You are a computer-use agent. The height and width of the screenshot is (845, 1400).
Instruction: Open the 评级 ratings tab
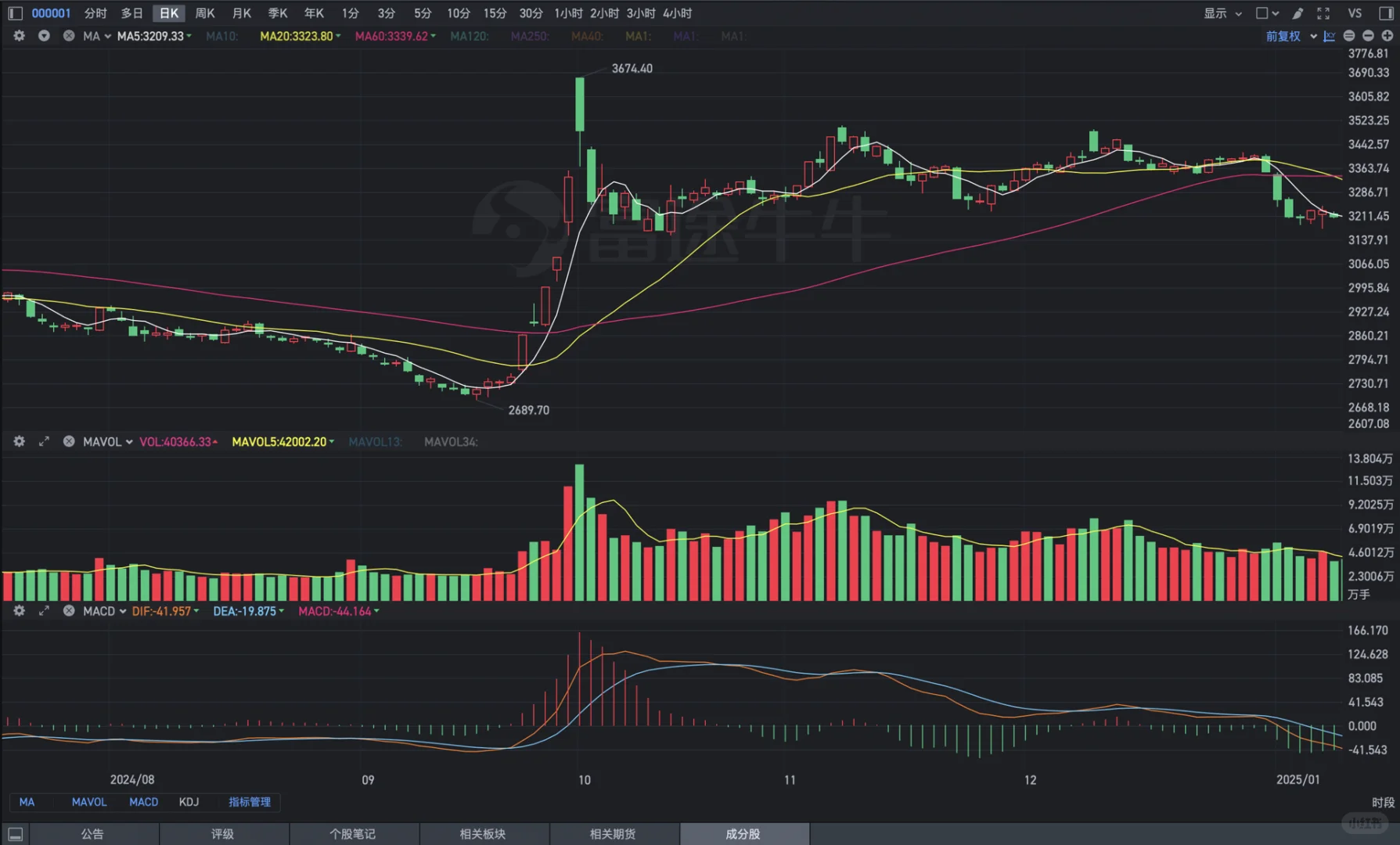223,834
